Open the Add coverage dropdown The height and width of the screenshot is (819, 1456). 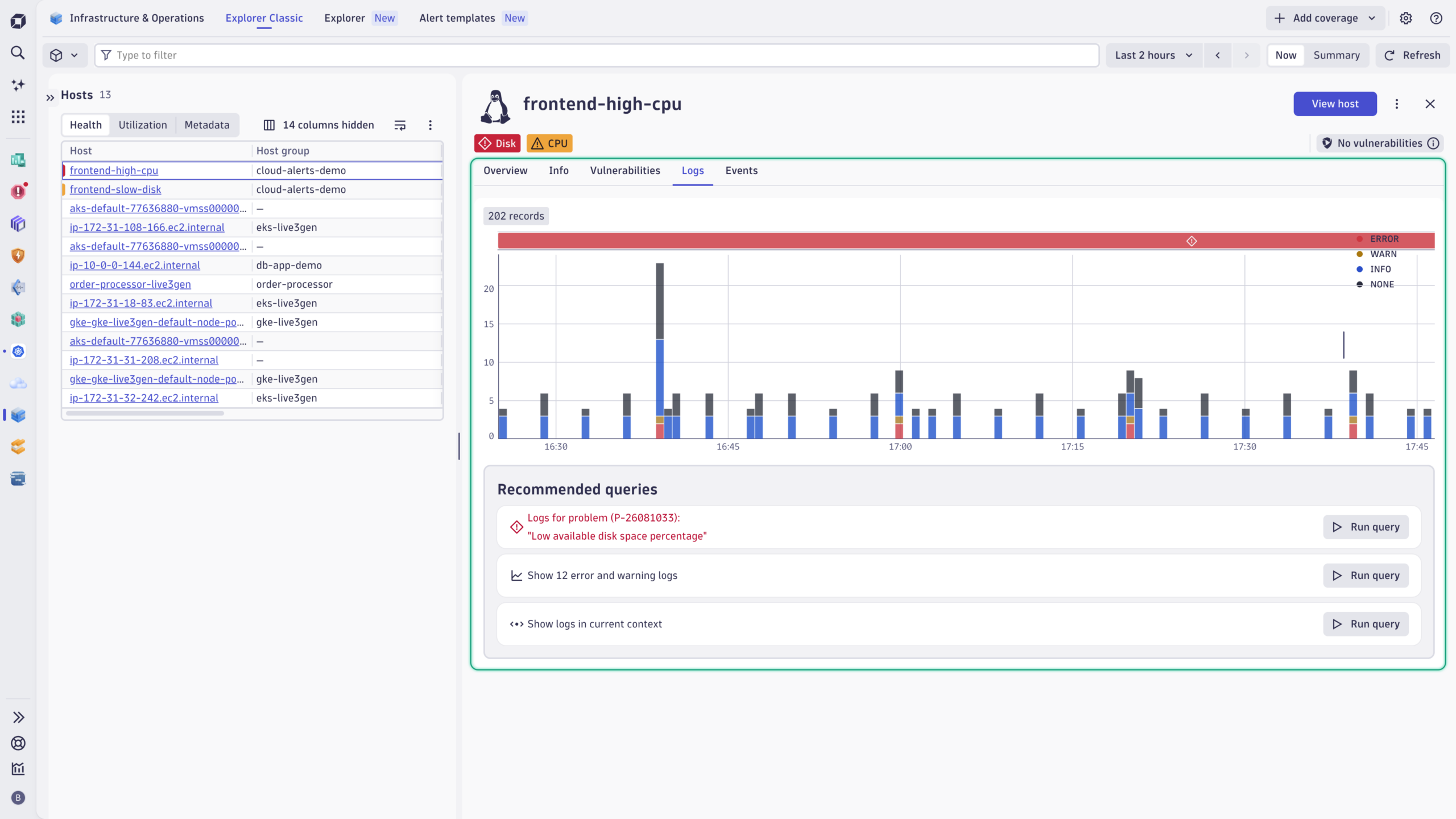click(1325, 18)
